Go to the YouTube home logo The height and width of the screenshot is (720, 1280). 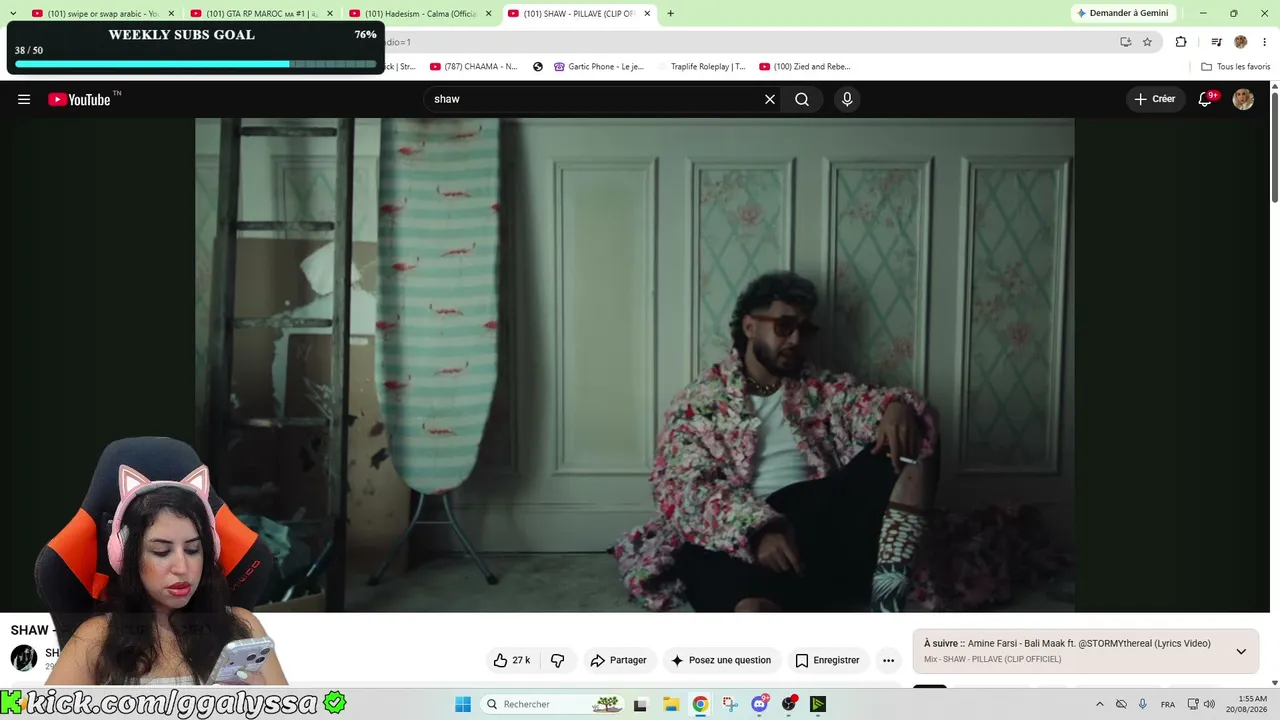click(80, 99)
